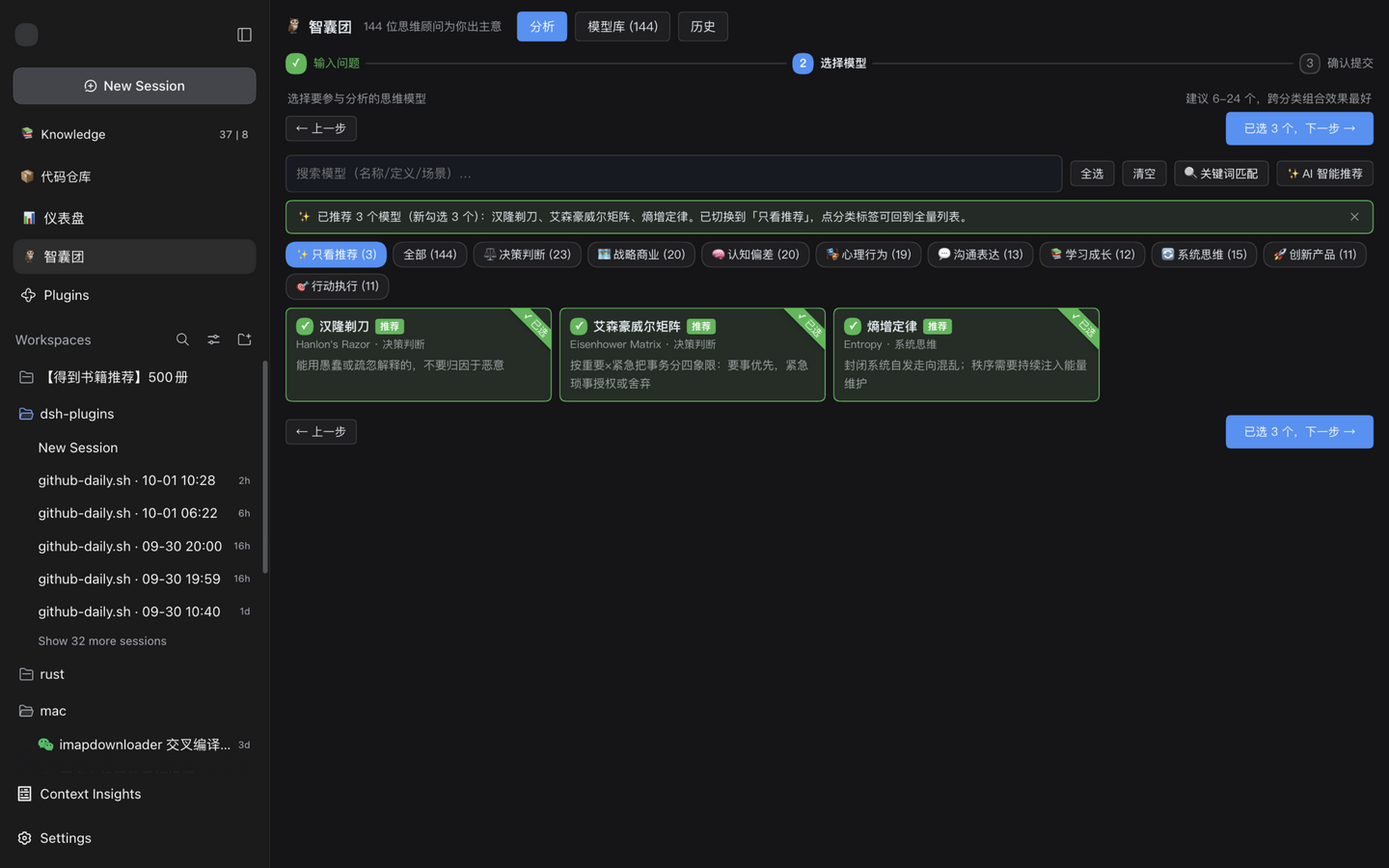Open 代码仓库 in the sidebar
1389x868 pixels.
tap(134, 176)
